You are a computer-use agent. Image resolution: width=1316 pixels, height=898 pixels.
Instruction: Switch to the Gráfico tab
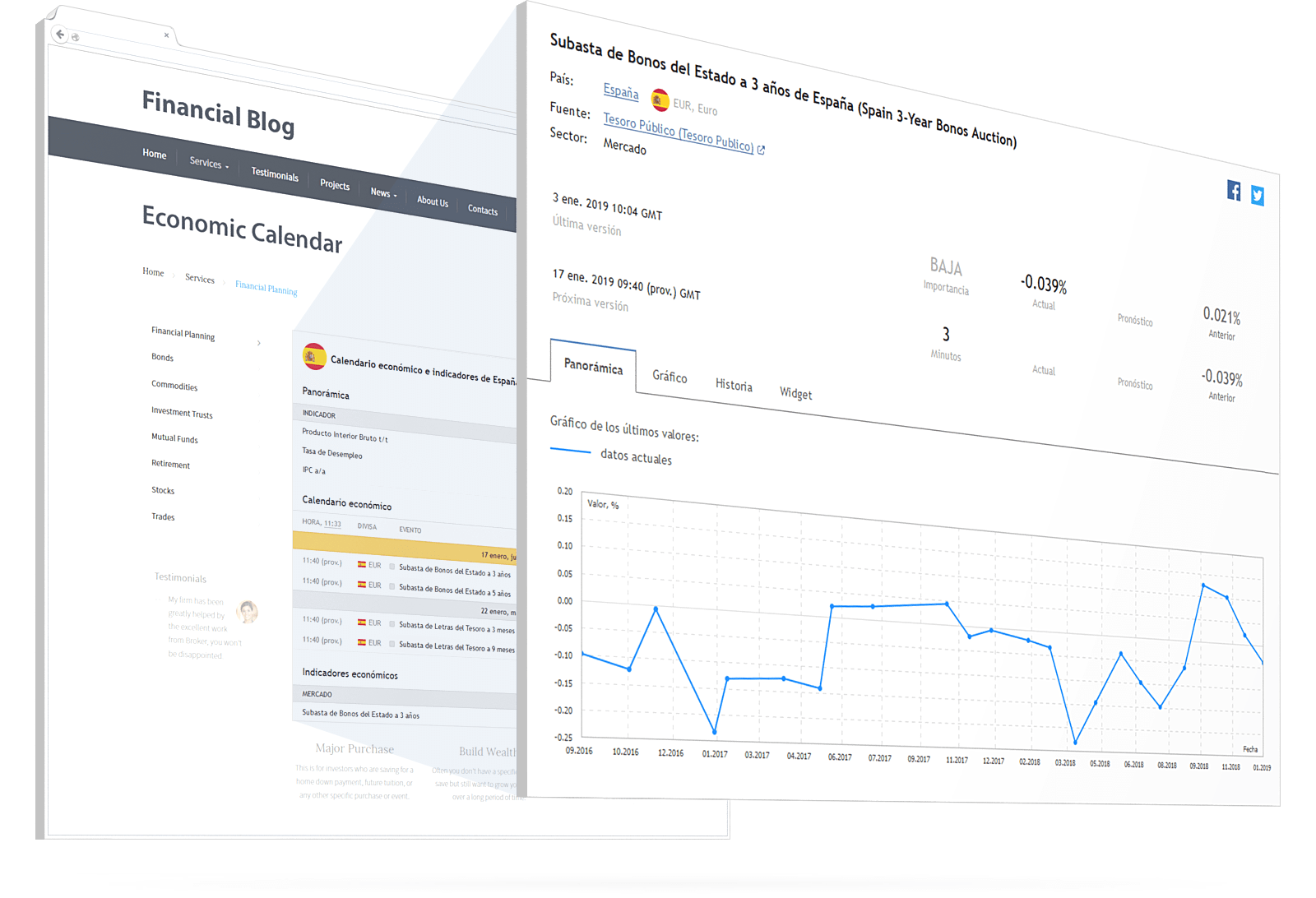point(670,377)
